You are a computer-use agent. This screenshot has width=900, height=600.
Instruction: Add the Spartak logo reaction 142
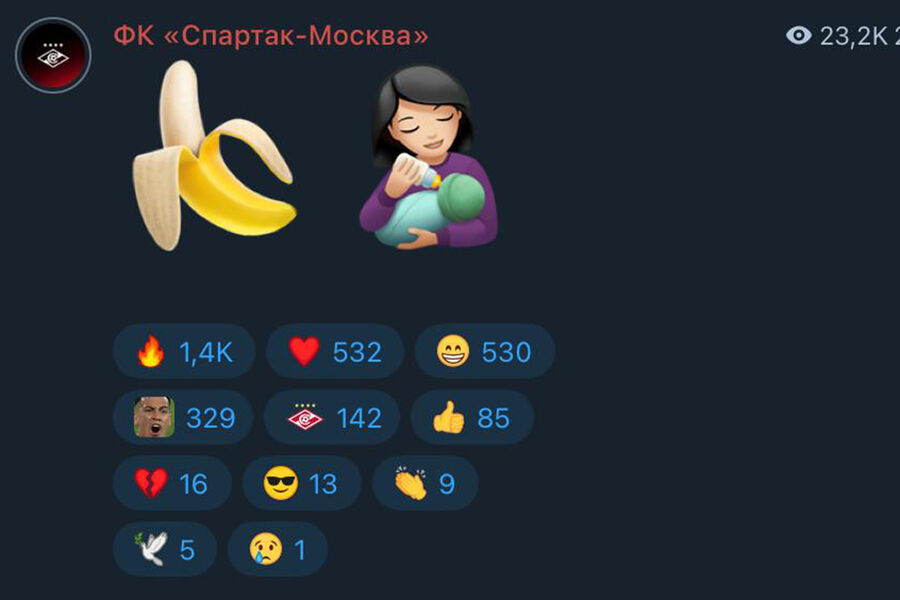click(332, 417)
